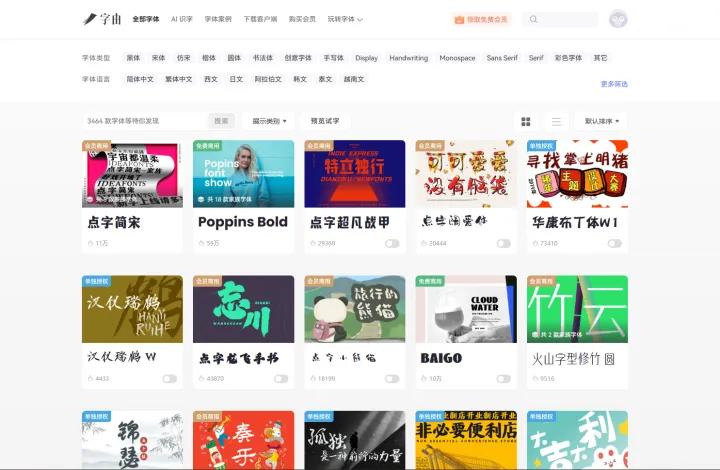This screenshot has height=470, width=720.
Task: Toggle the switch on 华康布丁体W1 card
Action: coord(614,243)
